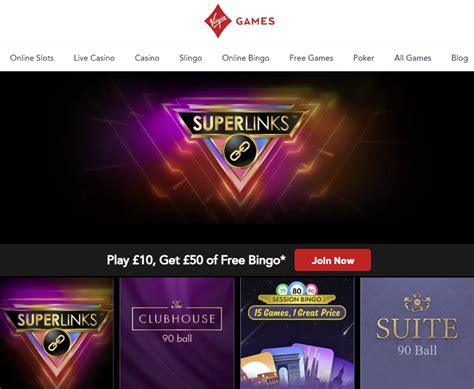
Task: Open the All Games listing
Action: coord(413,58)
